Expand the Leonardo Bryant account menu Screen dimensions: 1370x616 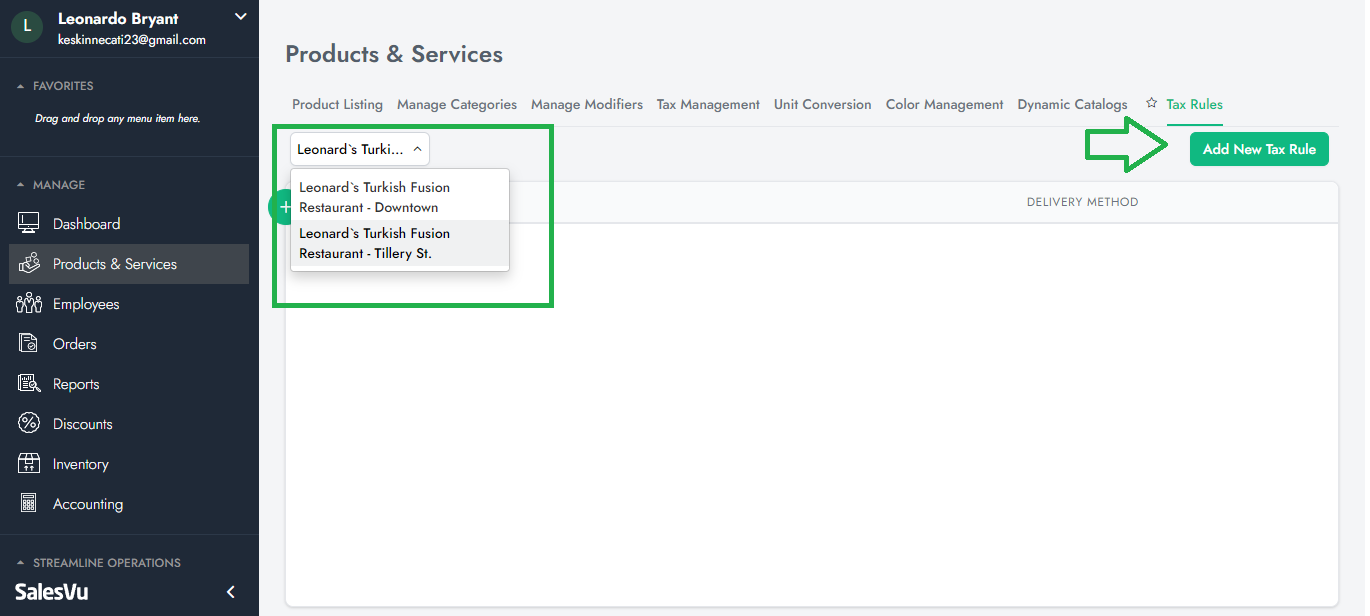coord(240,16)
